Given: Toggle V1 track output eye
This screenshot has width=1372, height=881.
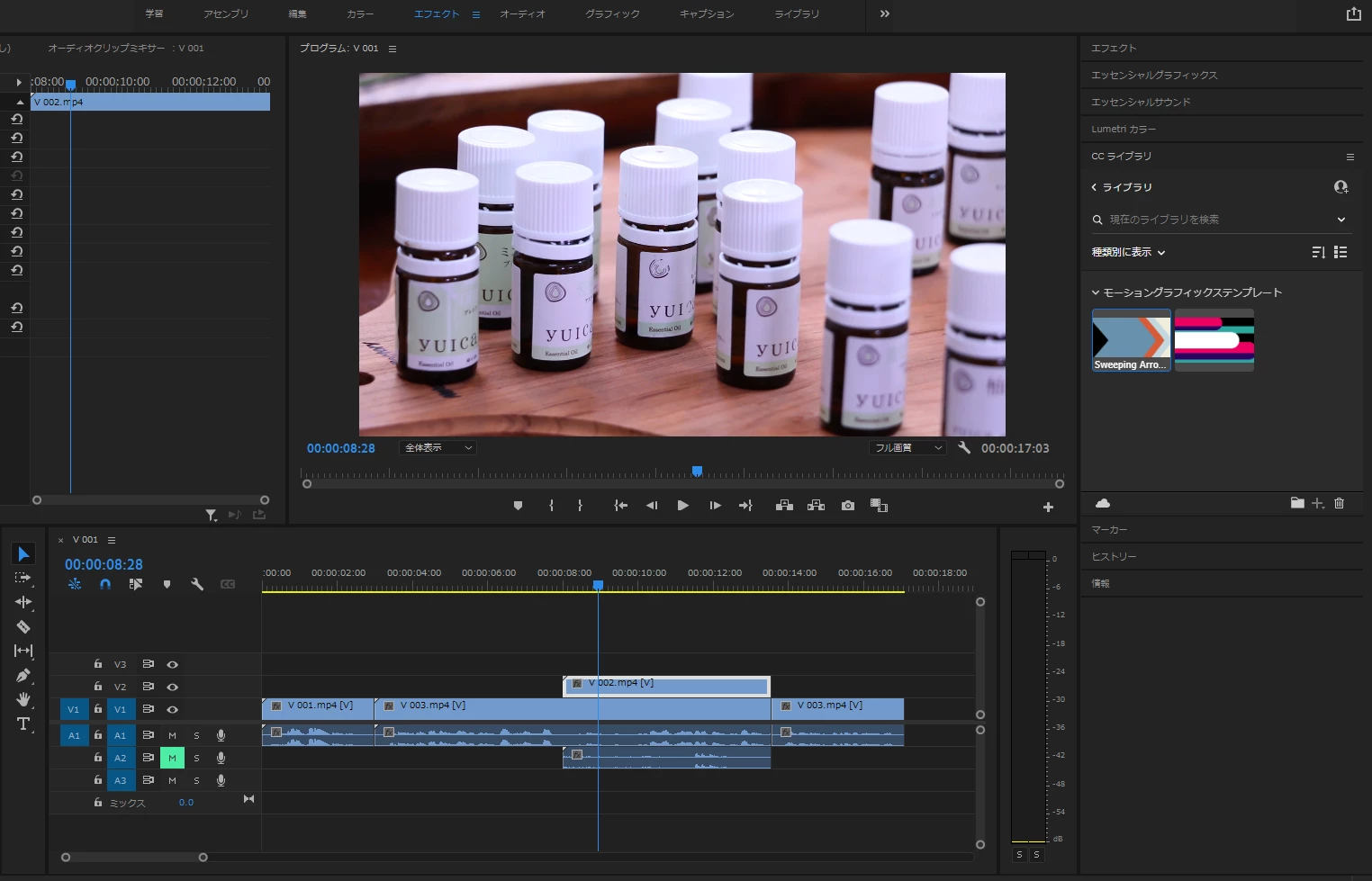Looking at the screenshot, I should coord(172,709).
